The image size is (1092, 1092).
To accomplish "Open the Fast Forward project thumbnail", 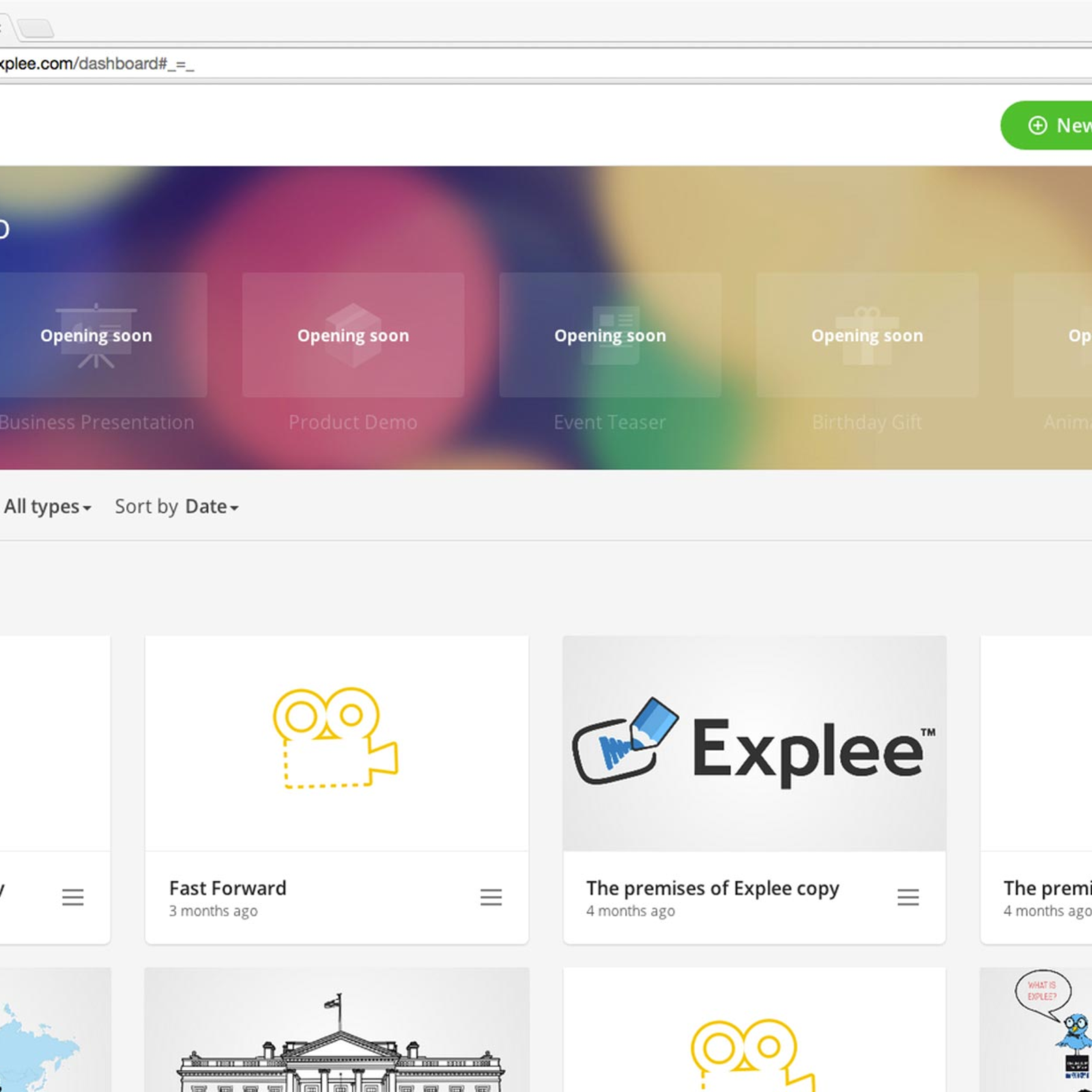I will (x=336, y=743).
